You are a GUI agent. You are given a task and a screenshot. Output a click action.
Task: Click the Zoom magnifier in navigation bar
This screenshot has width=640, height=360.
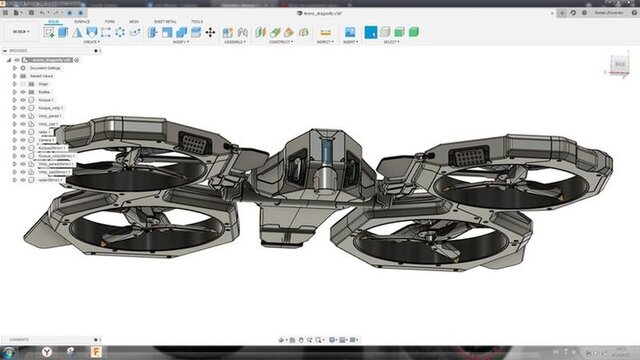pyautogui.click(x=309, y=340)
